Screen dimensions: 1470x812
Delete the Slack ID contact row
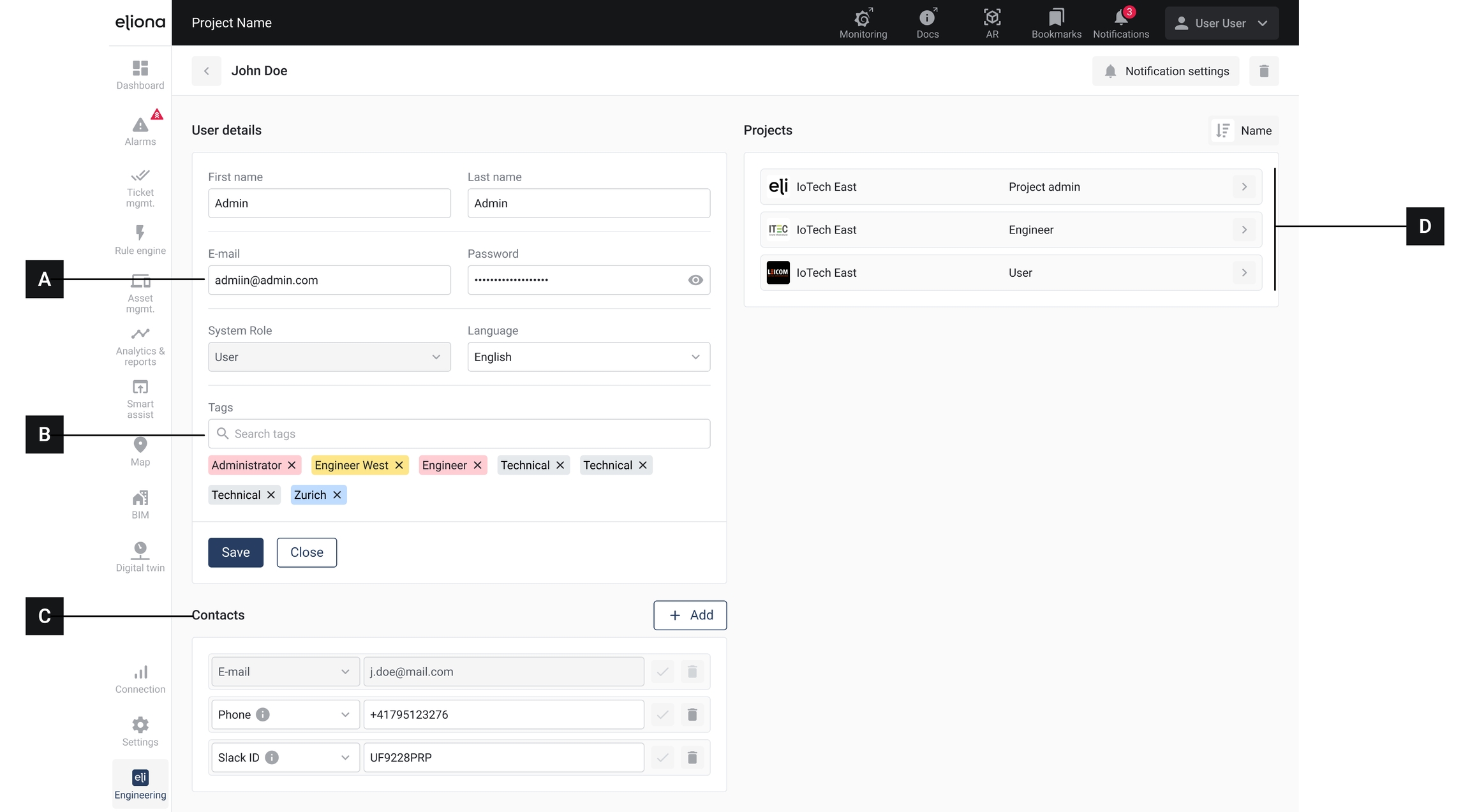692,757
